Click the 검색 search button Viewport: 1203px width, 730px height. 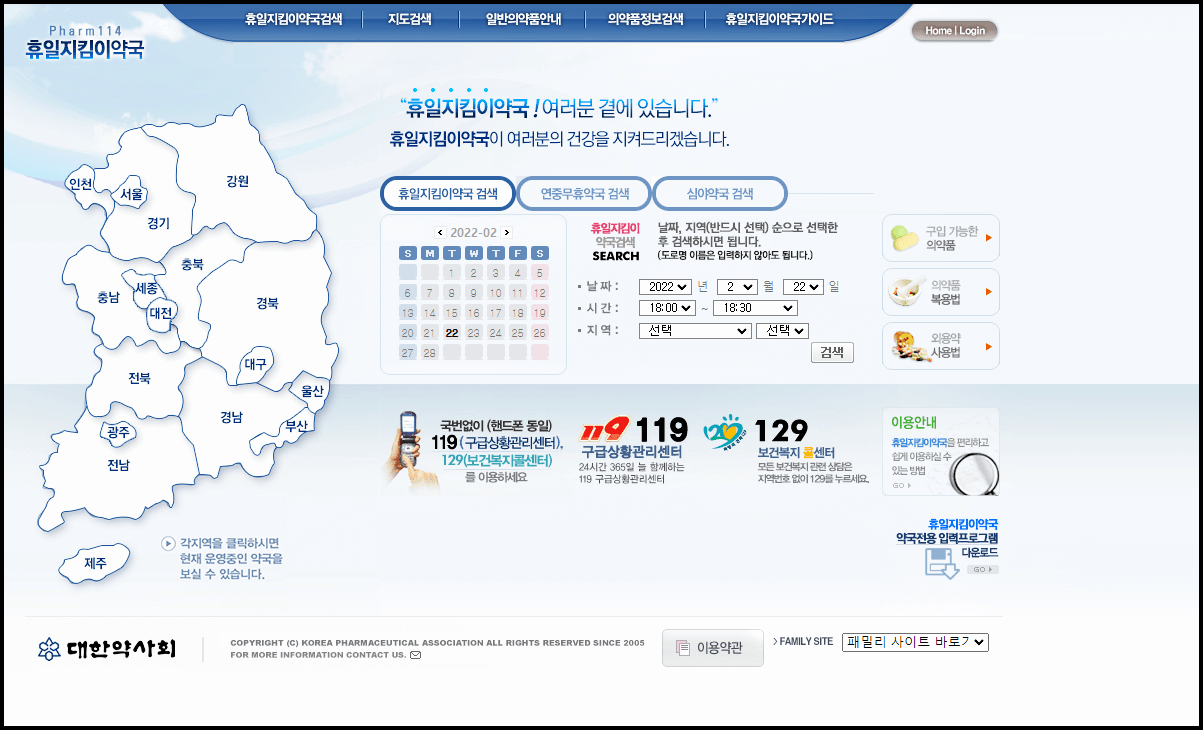point(832,353)
